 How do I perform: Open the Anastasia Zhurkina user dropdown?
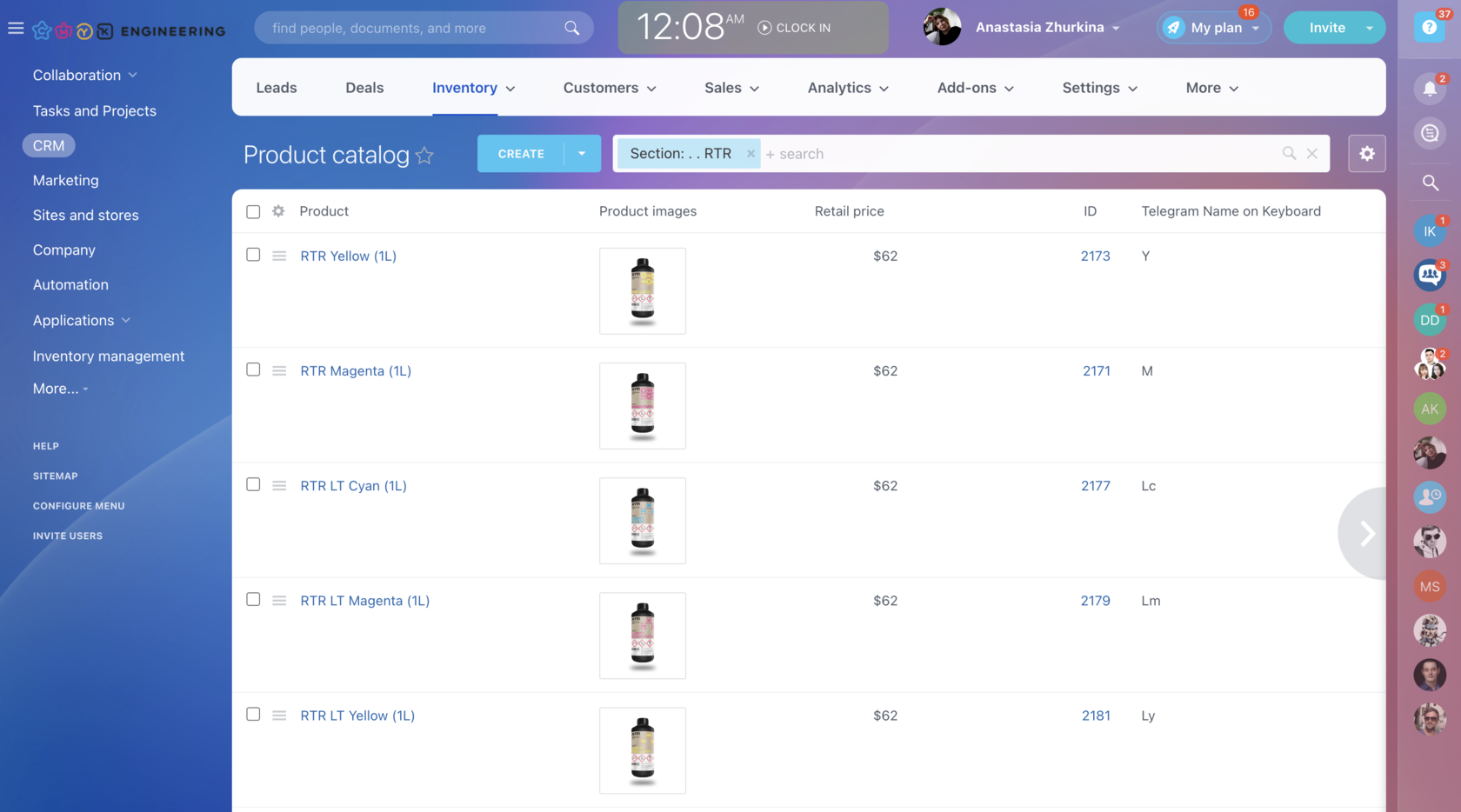click(x=1047, y=28)
